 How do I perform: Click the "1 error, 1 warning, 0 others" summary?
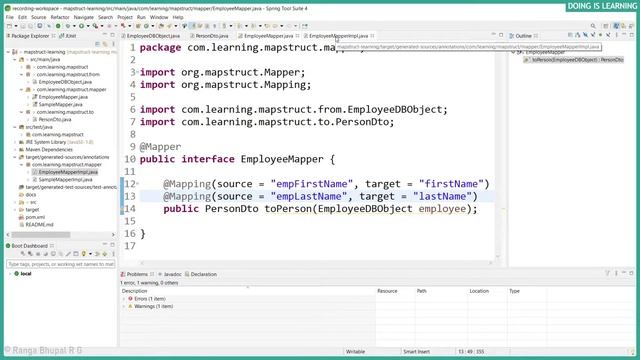[149, 282]
